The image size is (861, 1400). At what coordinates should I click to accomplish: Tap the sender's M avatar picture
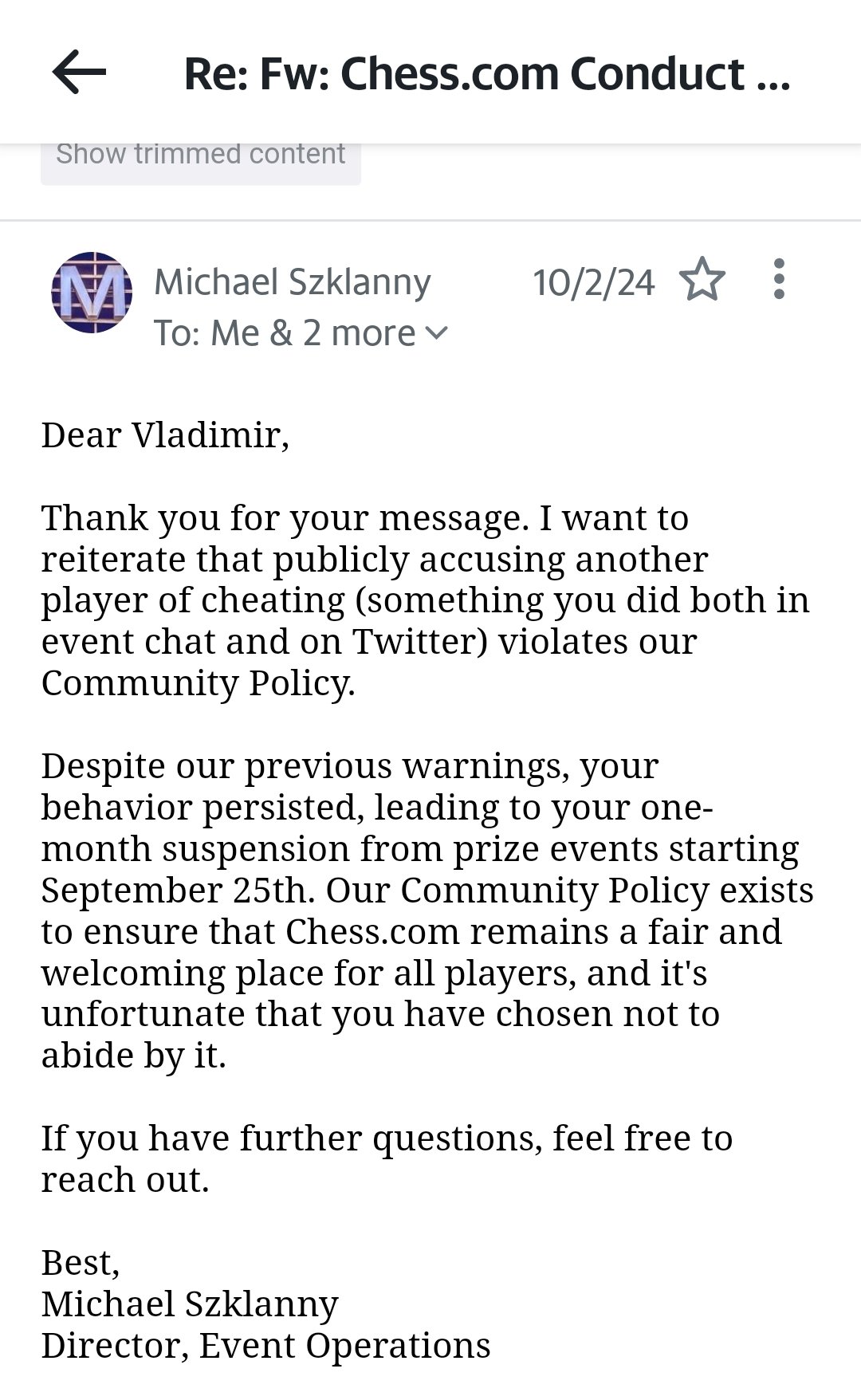92,292
